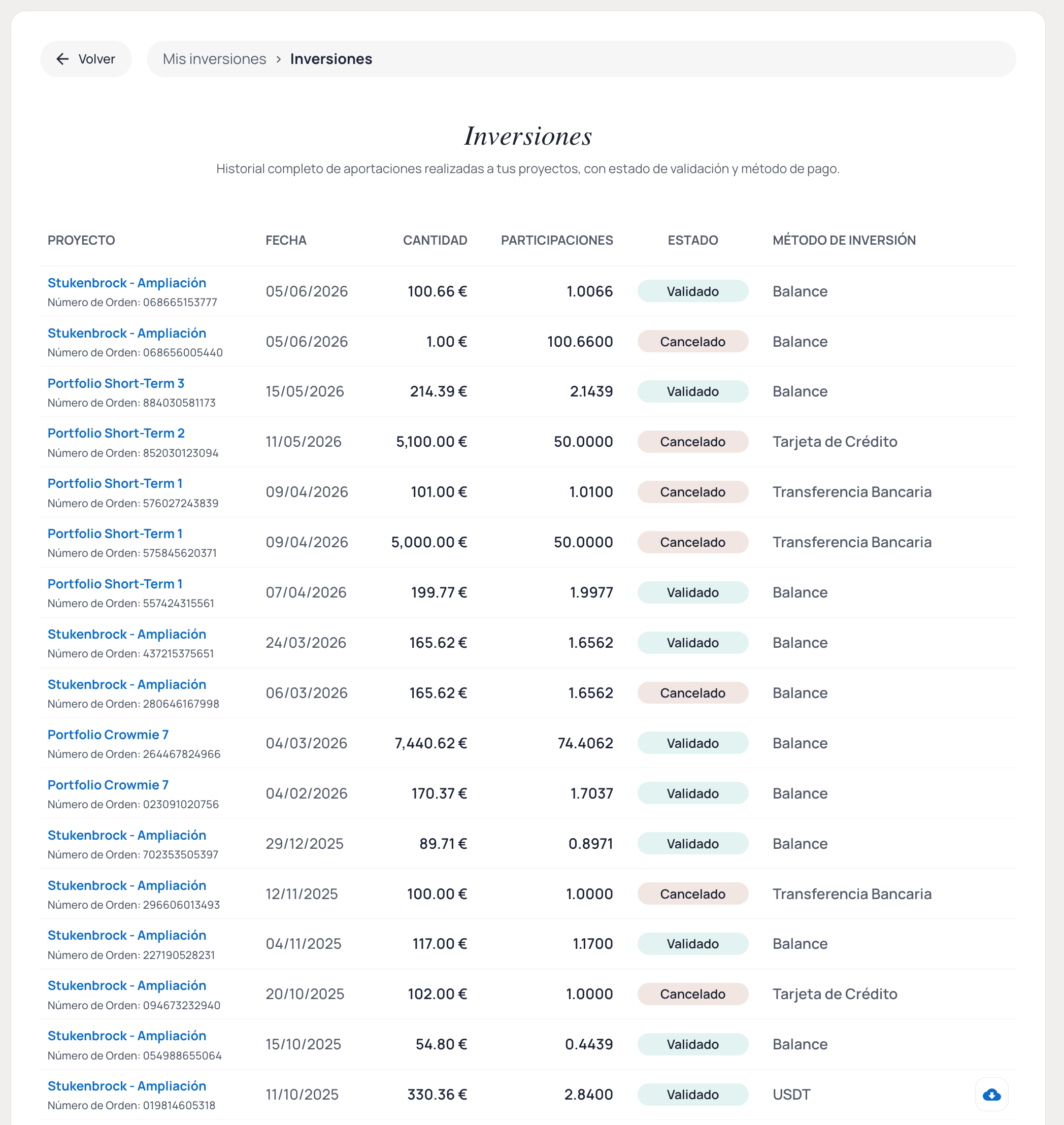Open Stukenbrock - Ampliación paid with USDT
The width and height of the screenshot is (1064, 1125).
(126, 1085)
